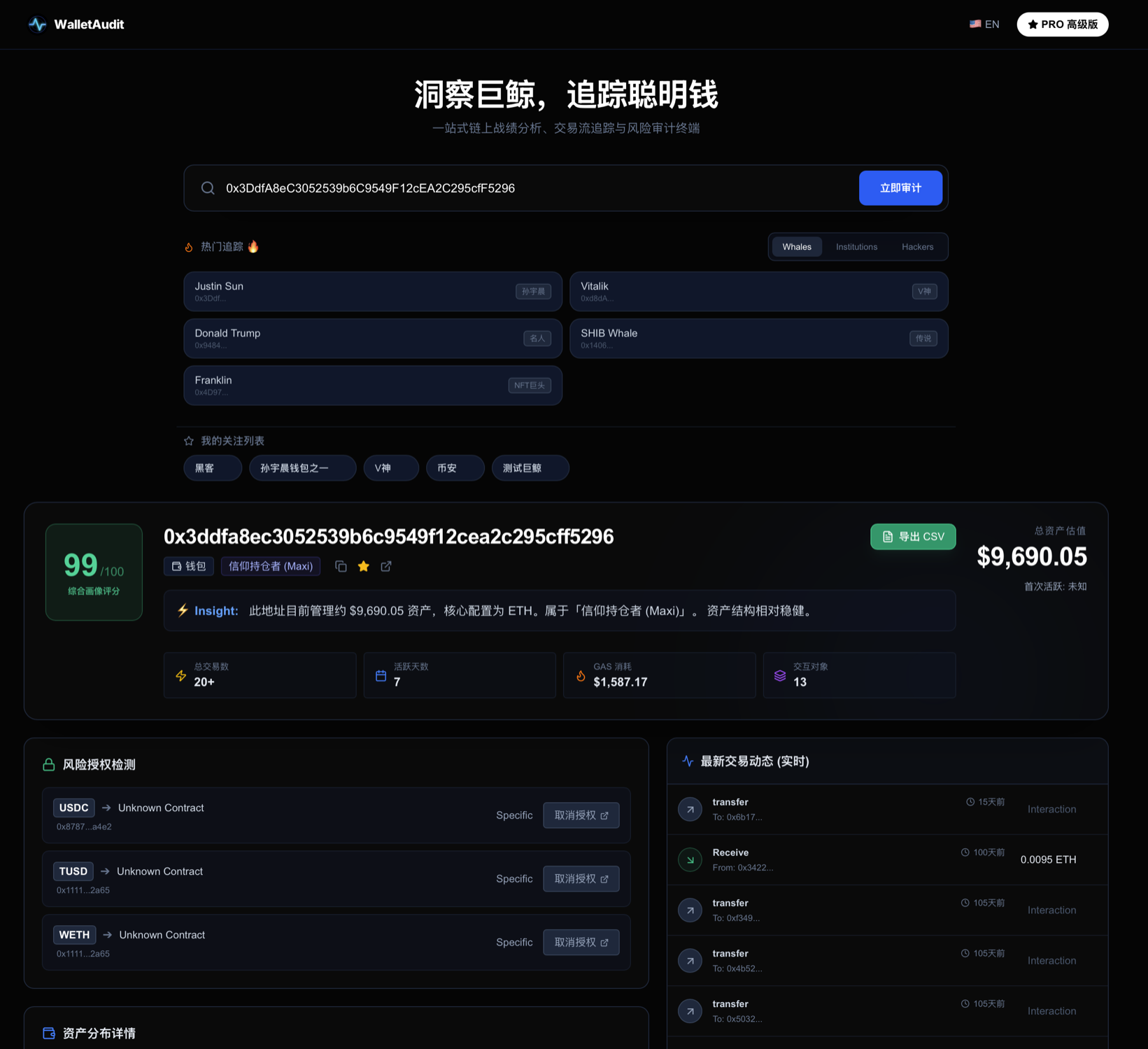Click the total transactions bolt icon
The width and height of the screenshot is (1148, 1049).
[181, 675]
